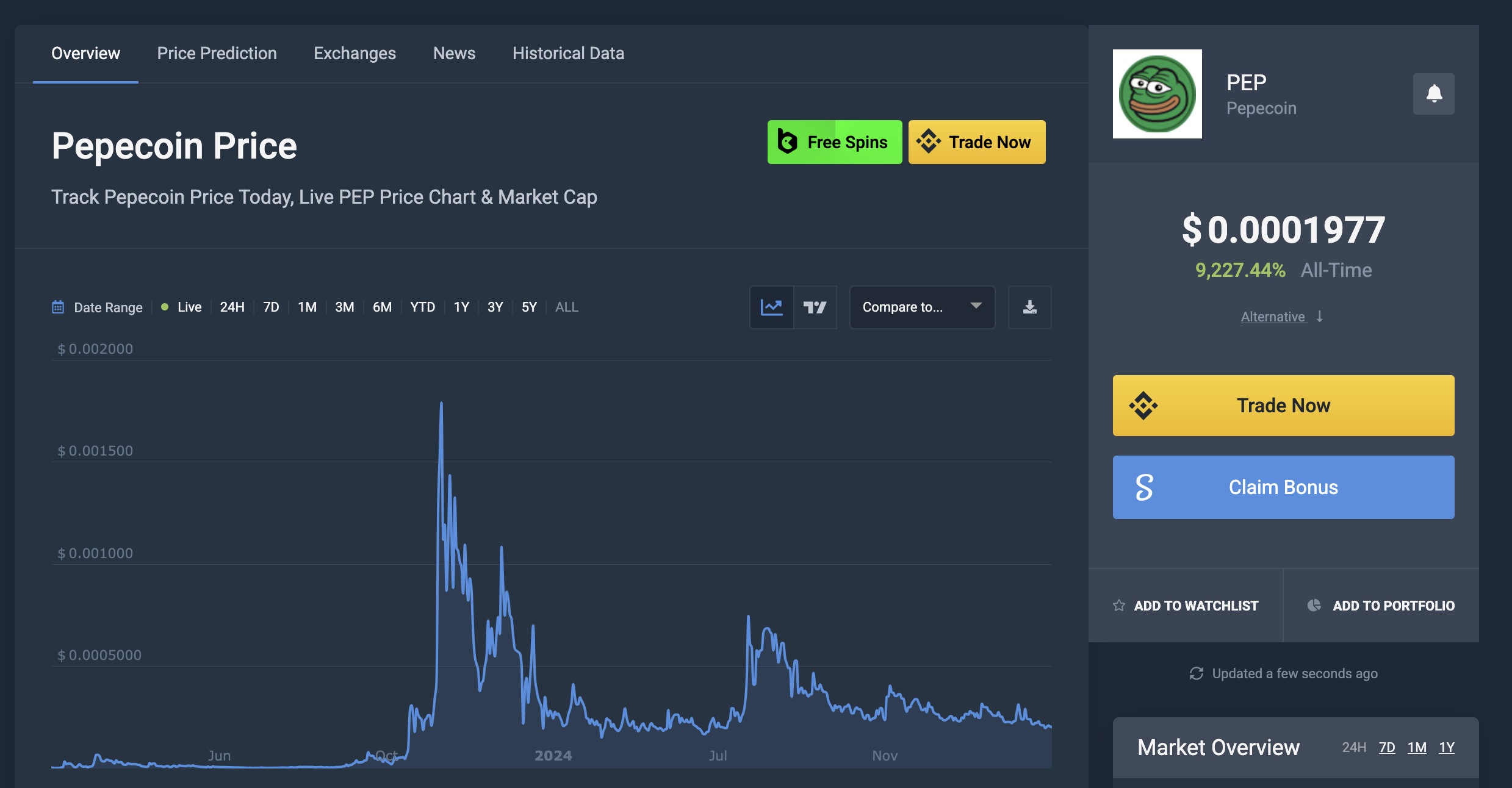This screenshot has width=1512, height=788.
Task: Open the Price Prediction tab
Action: coord(217,54)
